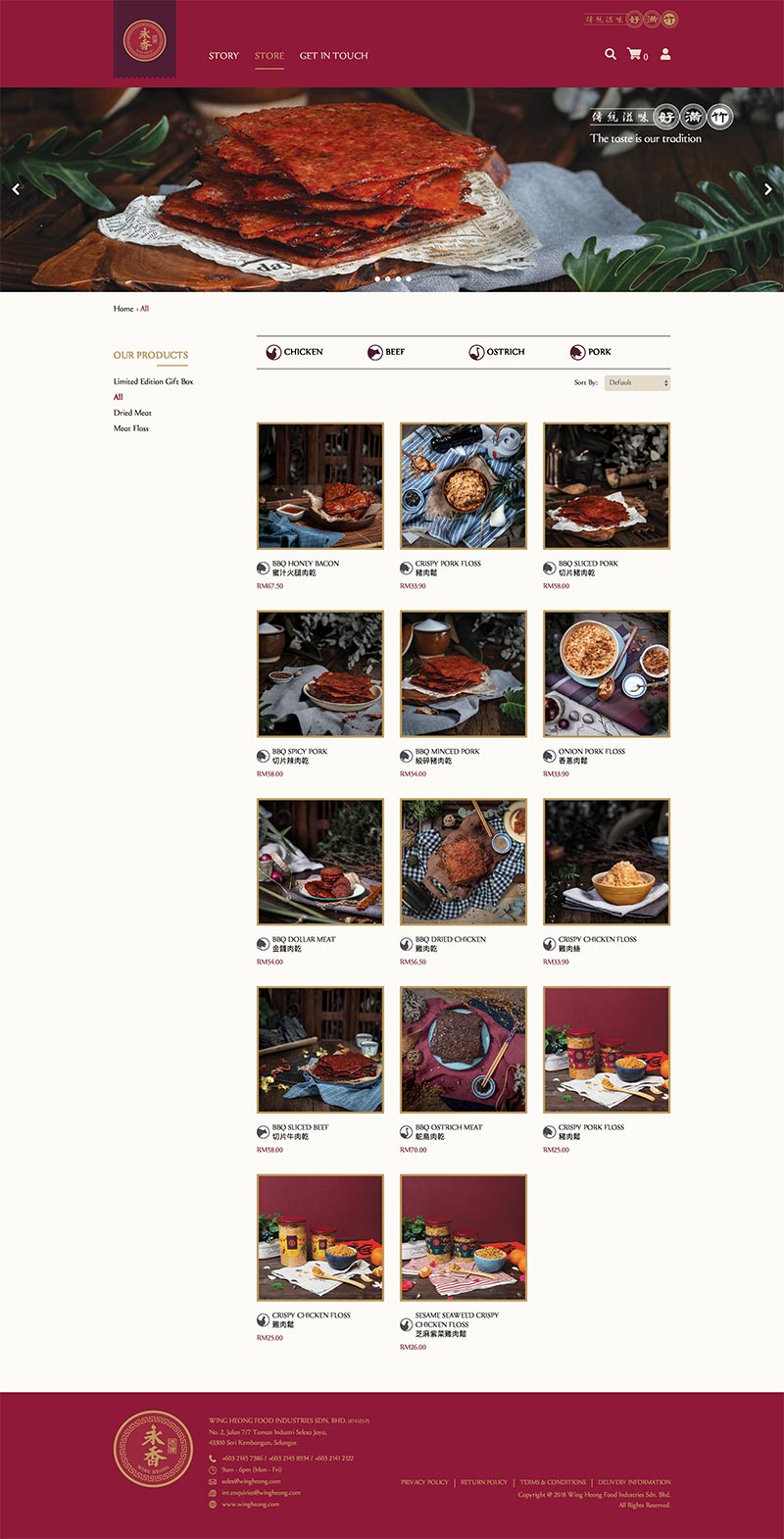The image size is (784, 1539).
Task: Filter products by Ostrich icon
Action: click(x=476, y=352)
